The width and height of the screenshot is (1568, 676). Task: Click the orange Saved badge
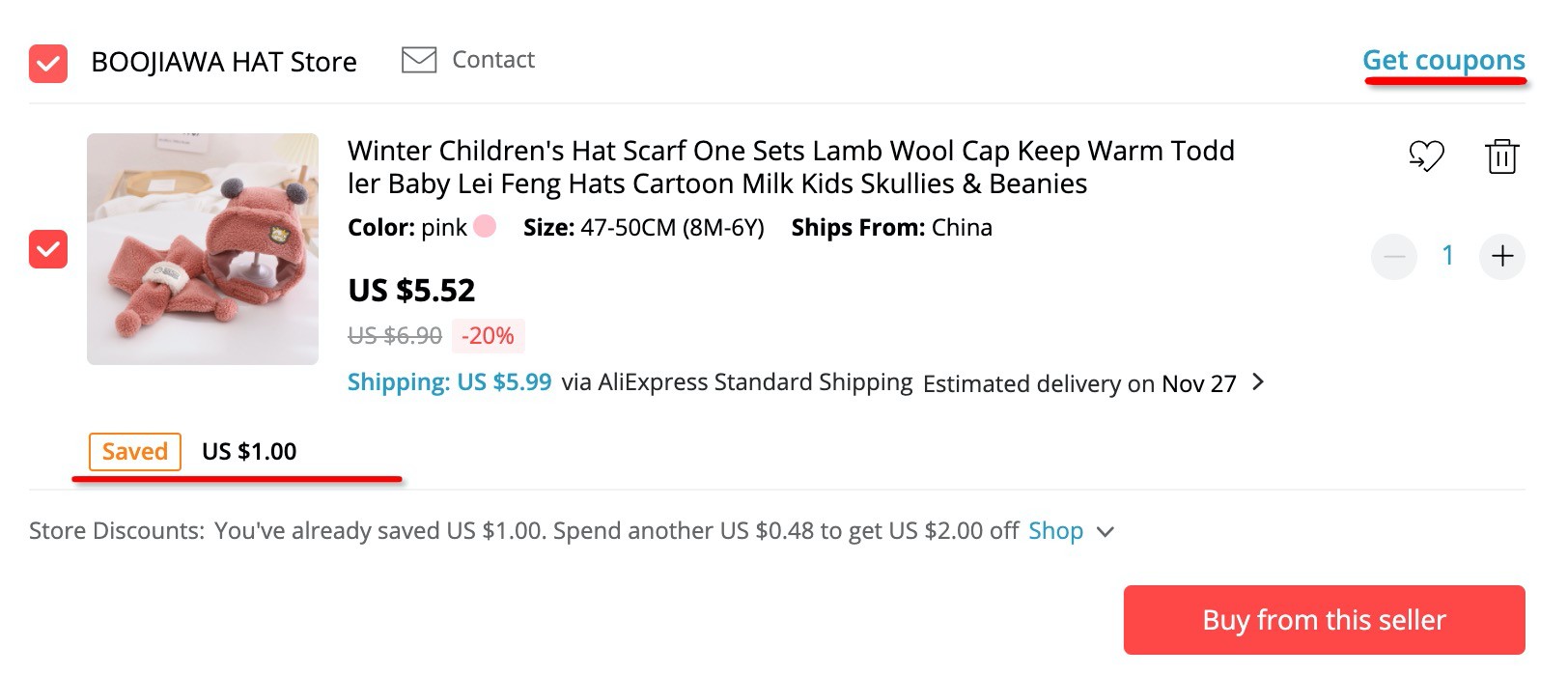tap(135, 452)
